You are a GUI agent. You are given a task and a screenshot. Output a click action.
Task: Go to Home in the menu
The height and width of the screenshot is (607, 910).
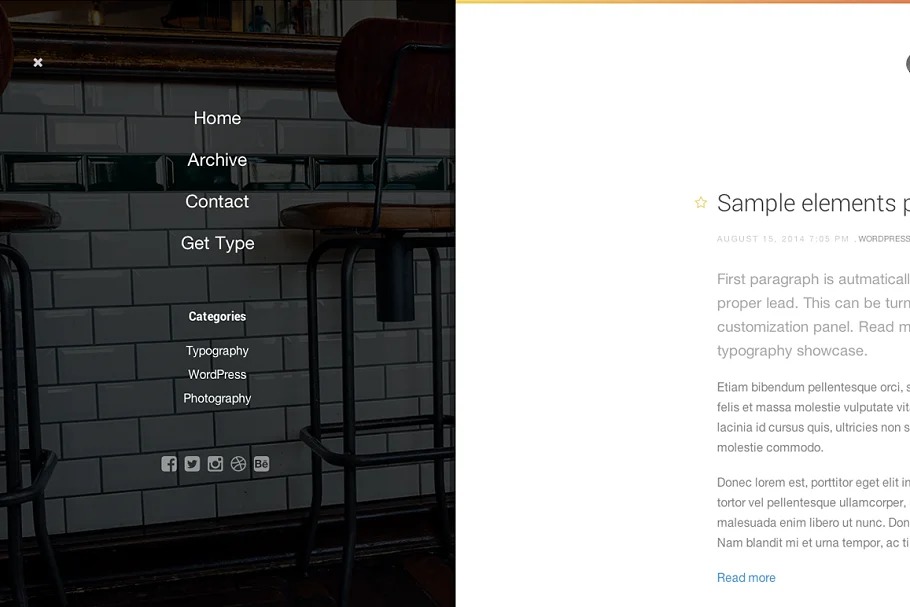[217, 118]
